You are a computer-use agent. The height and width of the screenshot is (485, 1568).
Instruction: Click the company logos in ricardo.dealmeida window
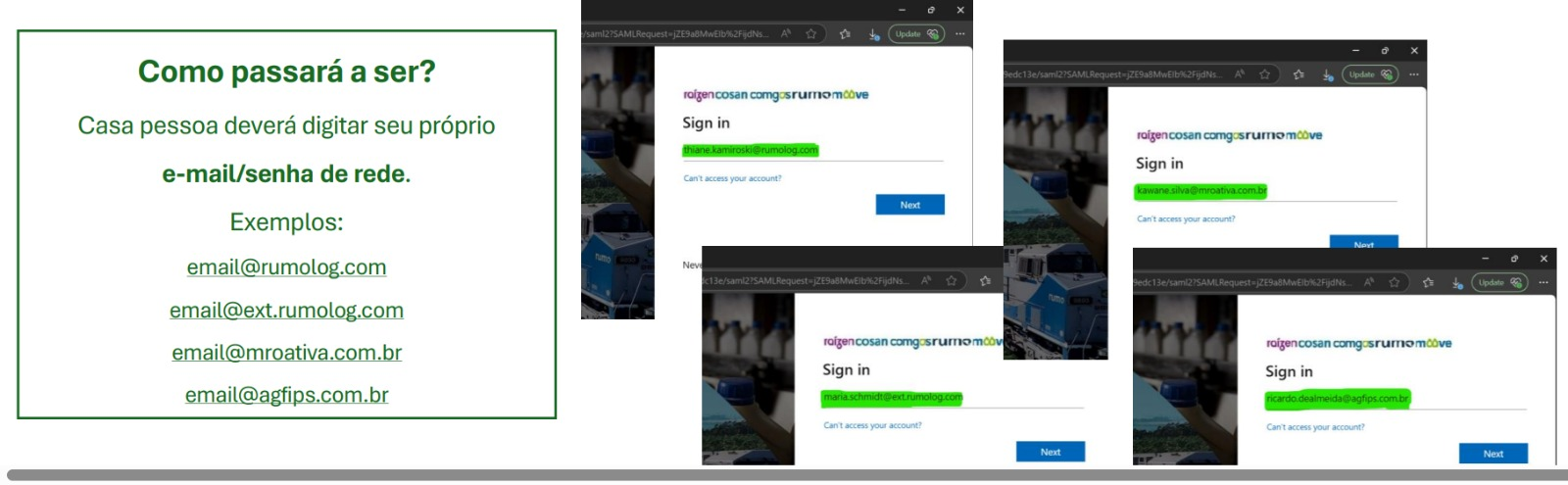point(1358,344)
